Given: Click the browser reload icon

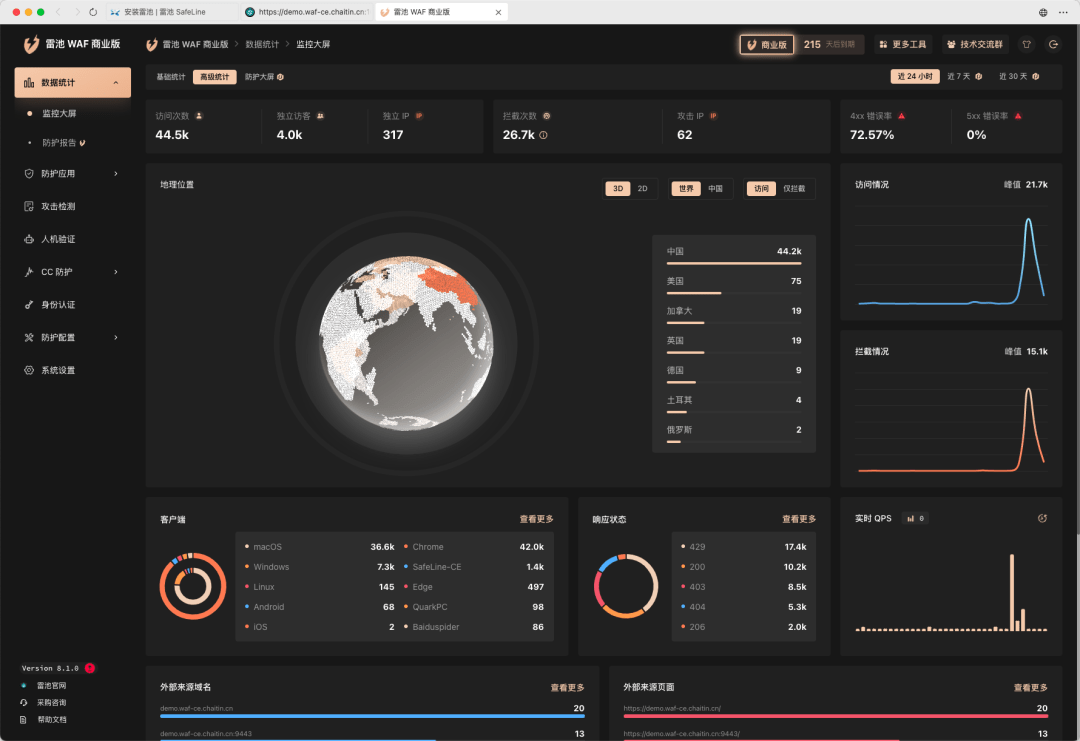Looking at the screenshot, I should coord(93,12).
